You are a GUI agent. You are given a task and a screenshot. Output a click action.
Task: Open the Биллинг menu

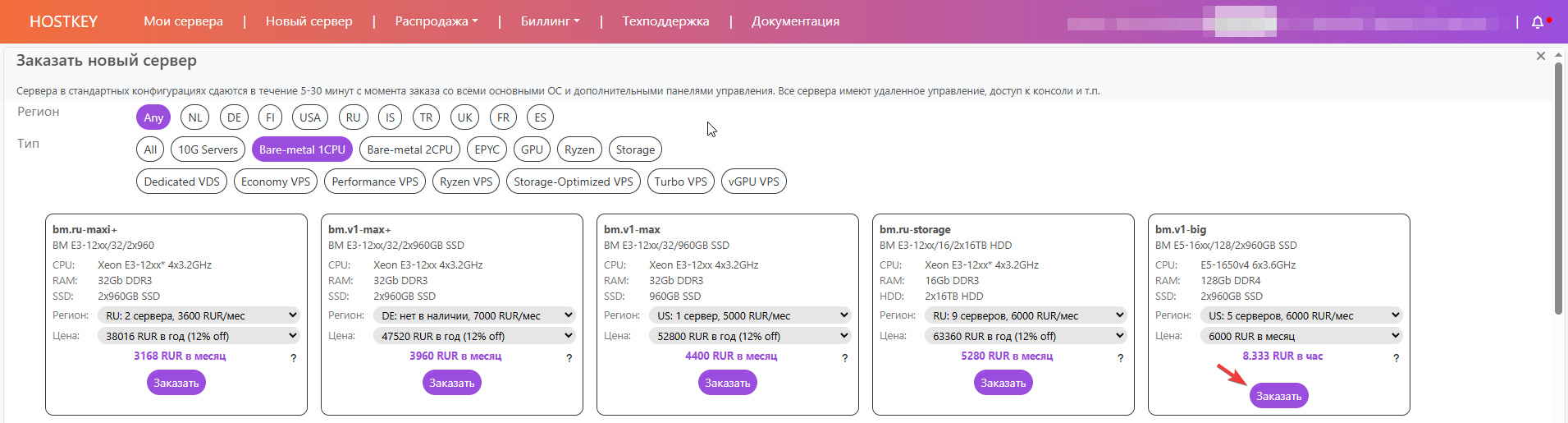(550, 21)
